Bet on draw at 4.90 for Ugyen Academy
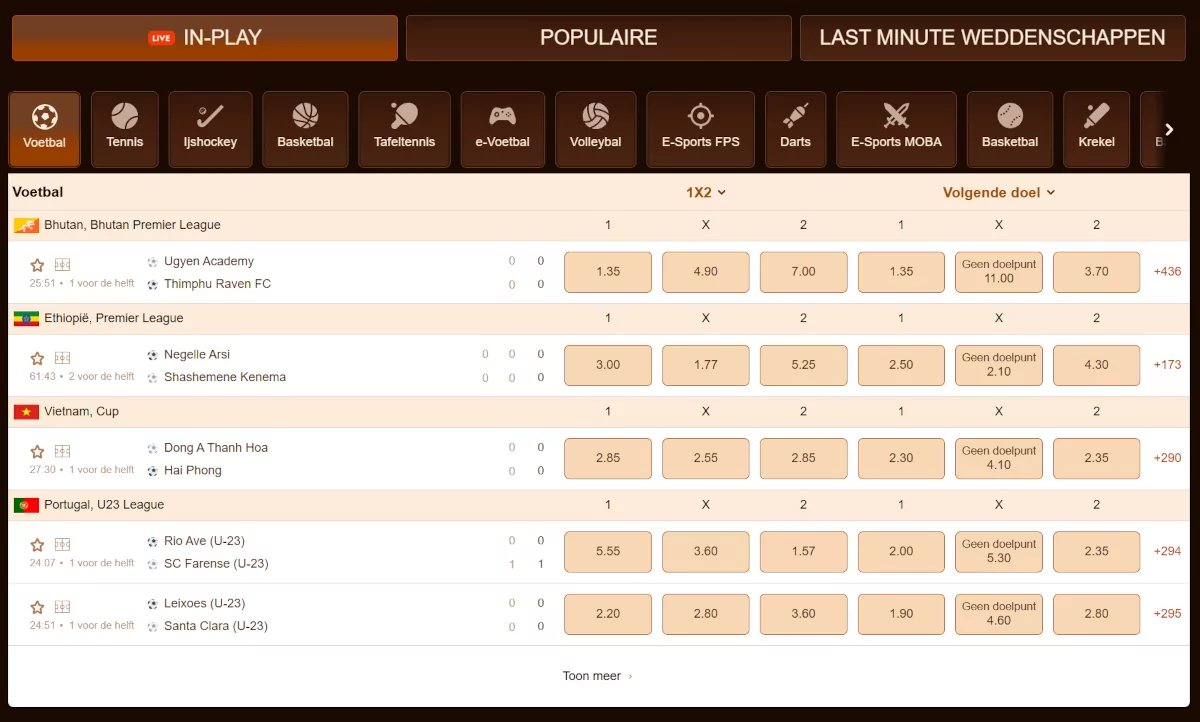The height and width of the screenshot is (722, 1200). point(706,272)
